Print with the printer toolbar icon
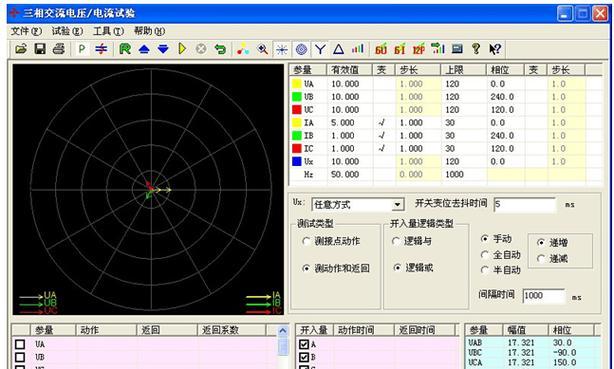This screenshot has height=369, width=614. [59, 49]
